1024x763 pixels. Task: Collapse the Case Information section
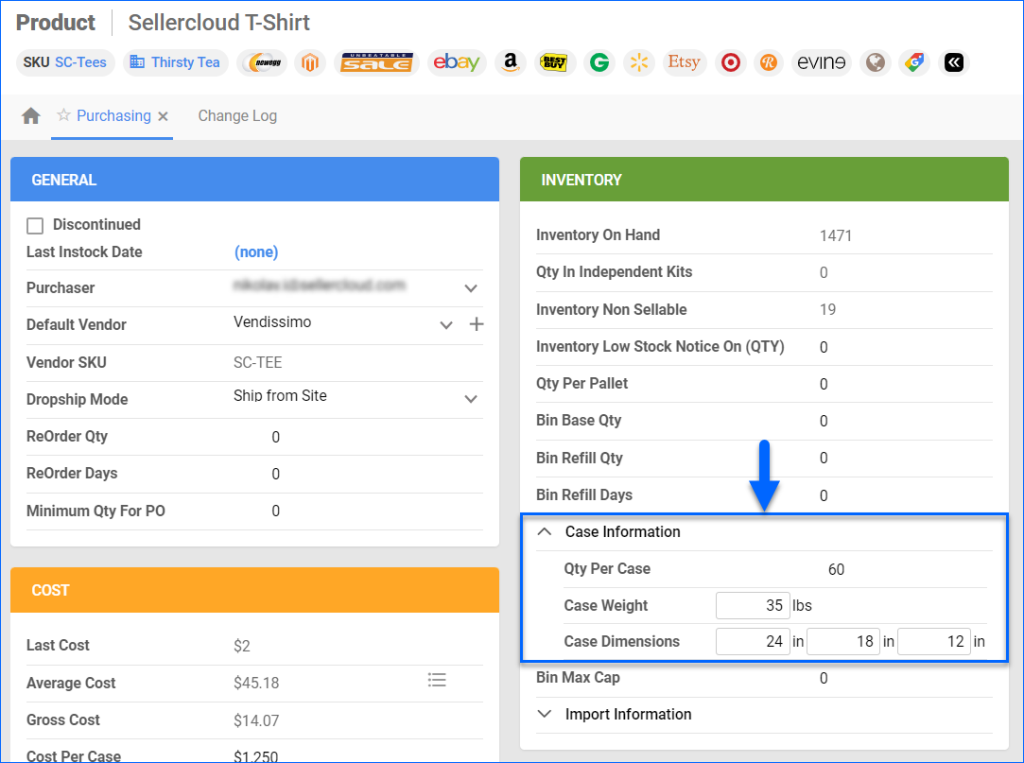[544, 532]
